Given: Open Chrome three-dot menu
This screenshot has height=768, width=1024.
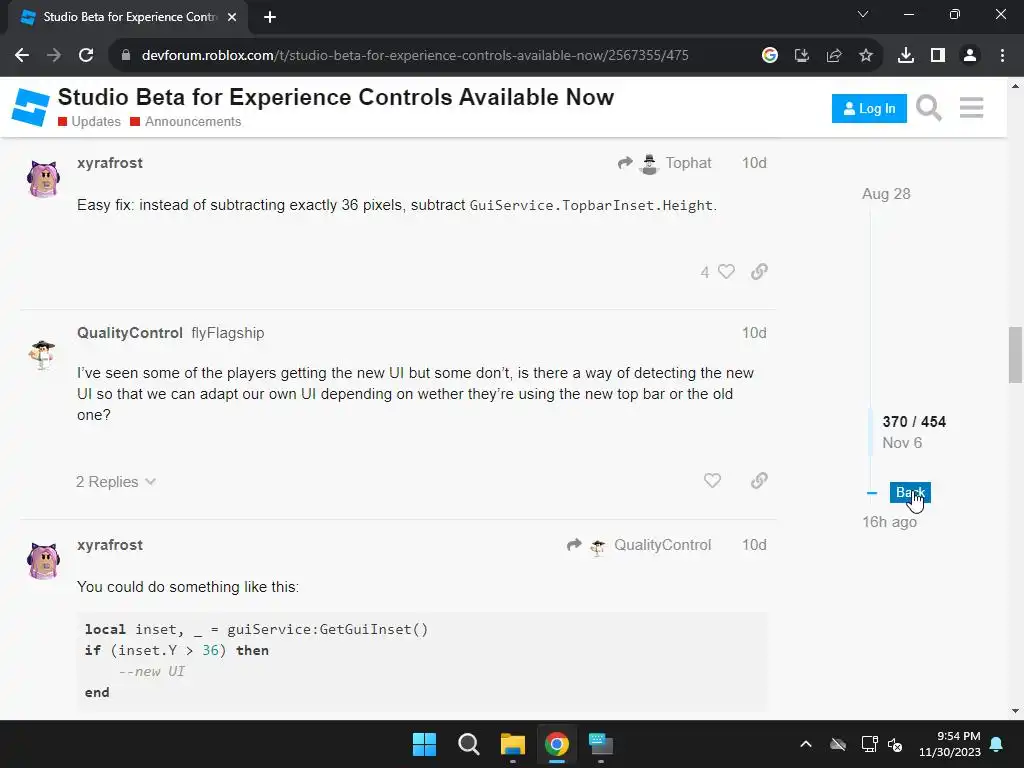Looking at the screenshot, I should tap(1002, 56).
